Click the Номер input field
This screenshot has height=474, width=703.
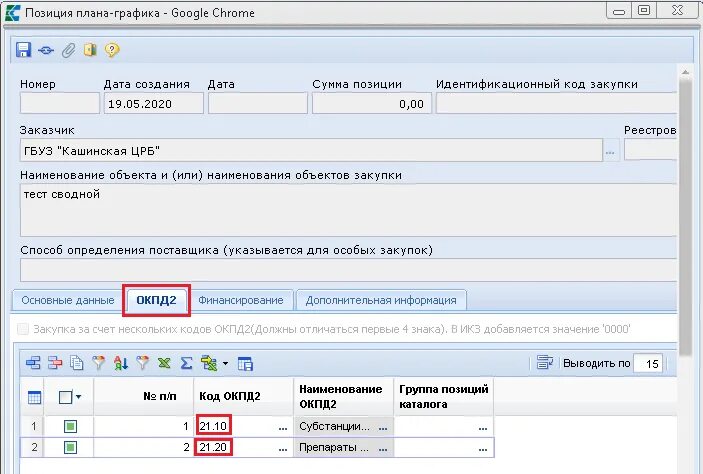pos(60,104)
